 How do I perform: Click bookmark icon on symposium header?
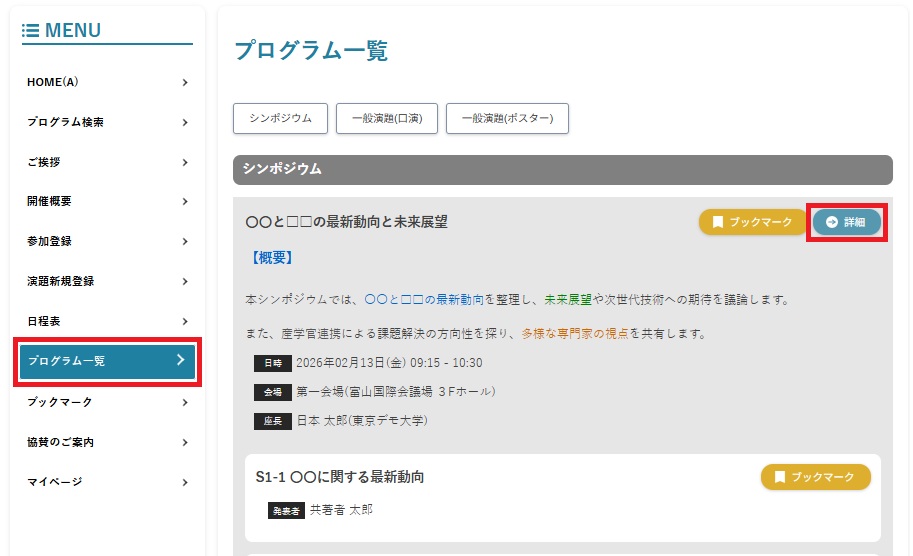(717, 222)
